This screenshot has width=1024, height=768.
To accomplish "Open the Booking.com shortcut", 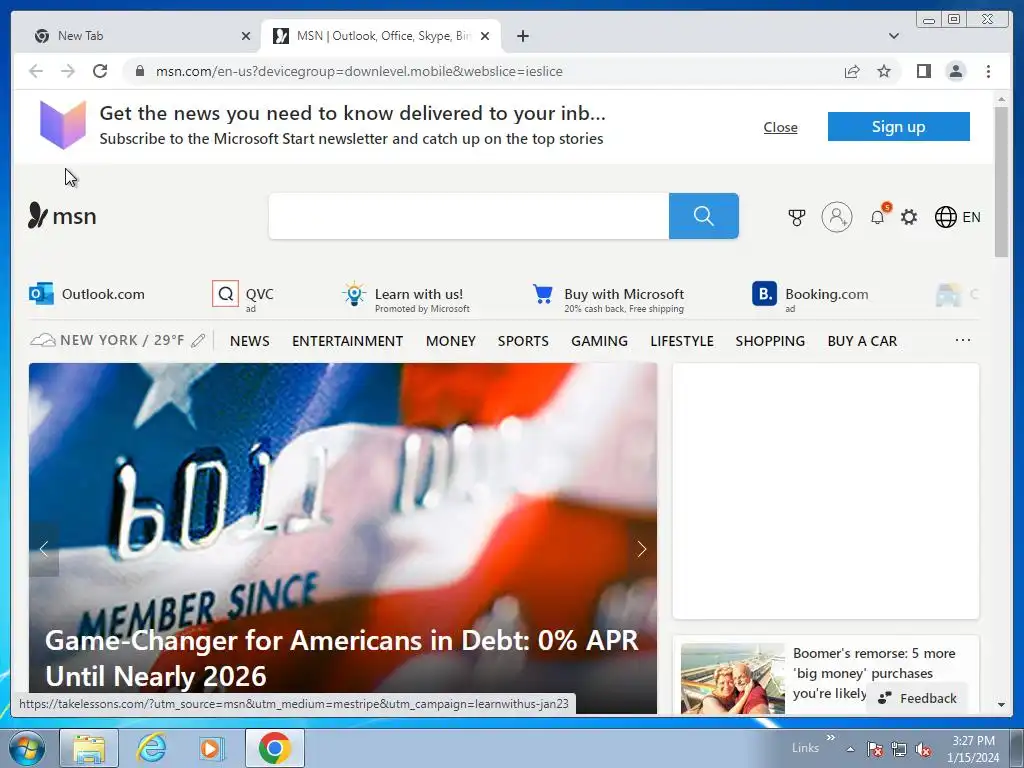I will [810, 296].
